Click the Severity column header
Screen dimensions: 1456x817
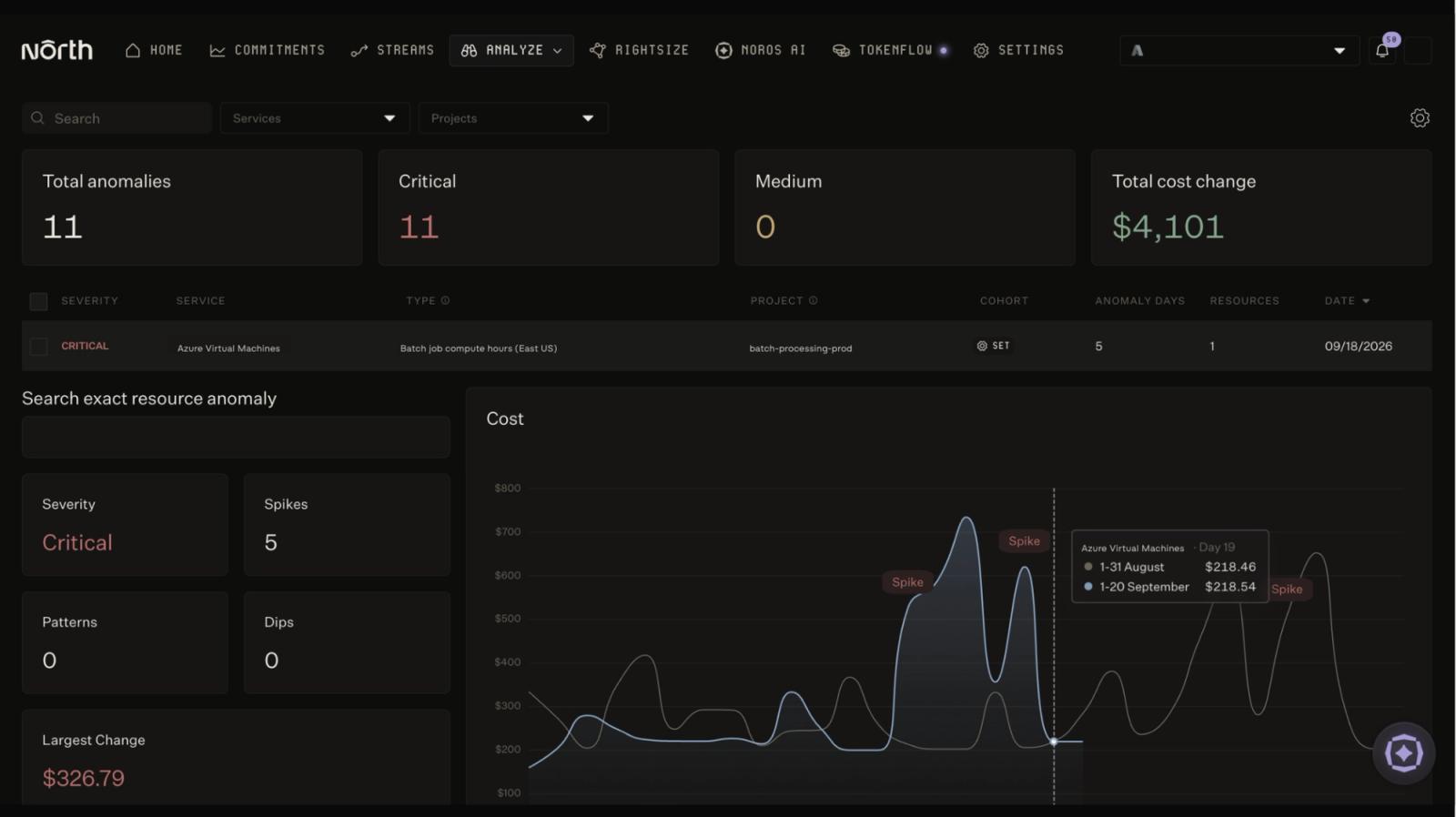coord(89,301)
